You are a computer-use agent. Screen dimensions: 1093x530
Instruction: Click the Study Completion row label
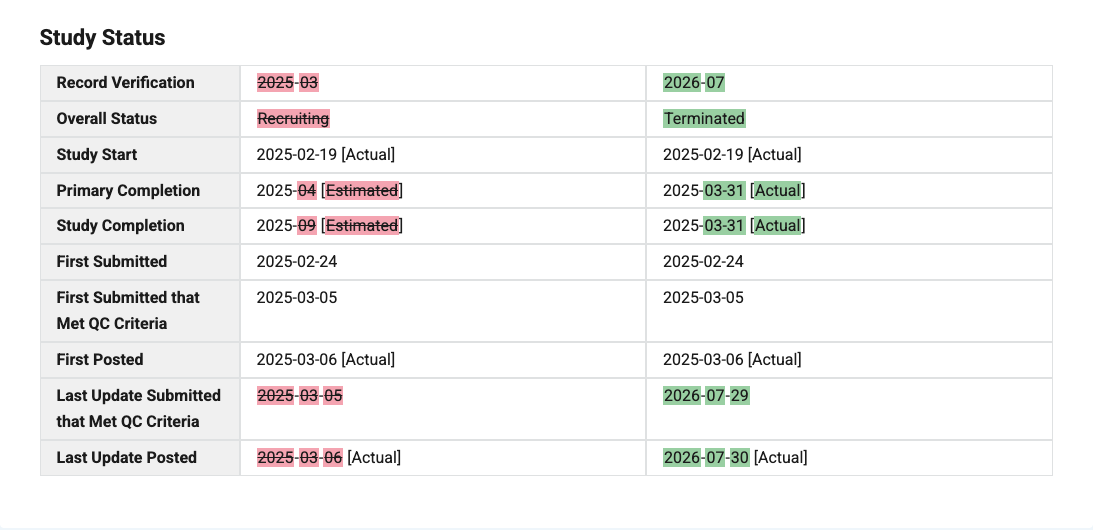[x=121, y=226]
